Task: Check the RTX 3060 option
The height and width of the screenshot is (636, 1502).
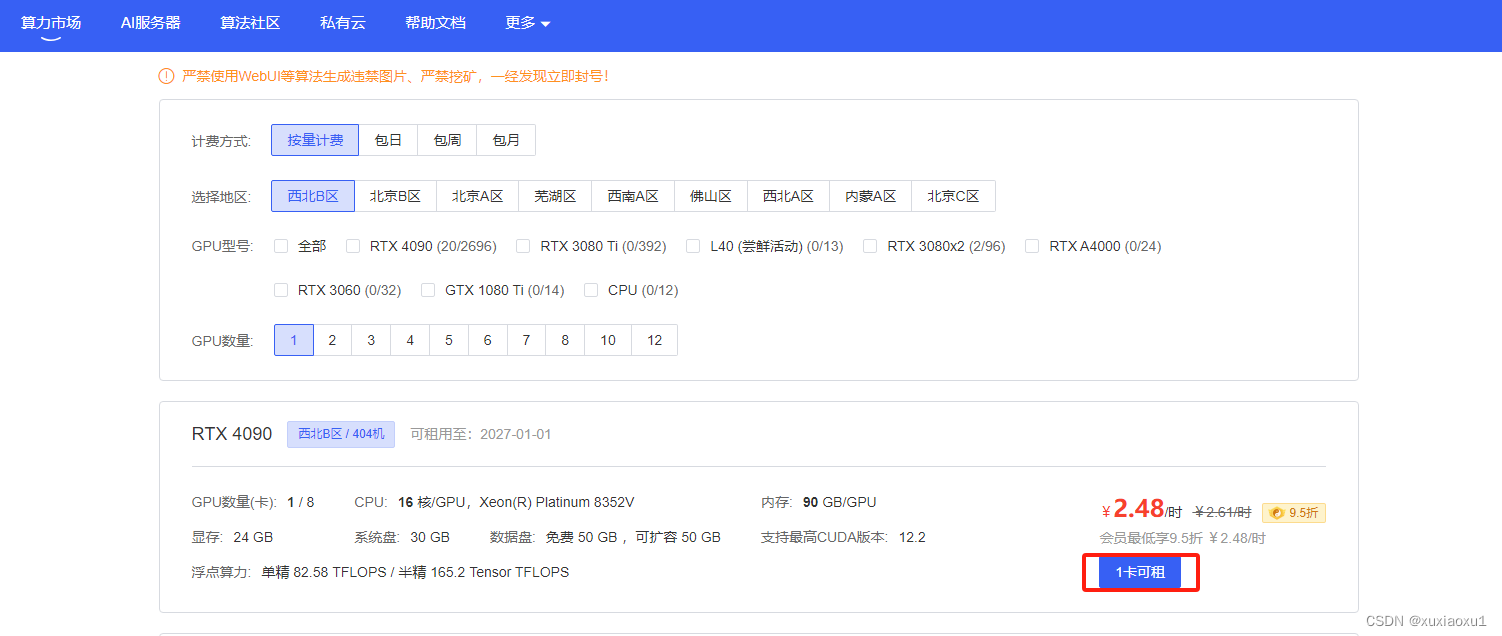Action: click(281, 290)
